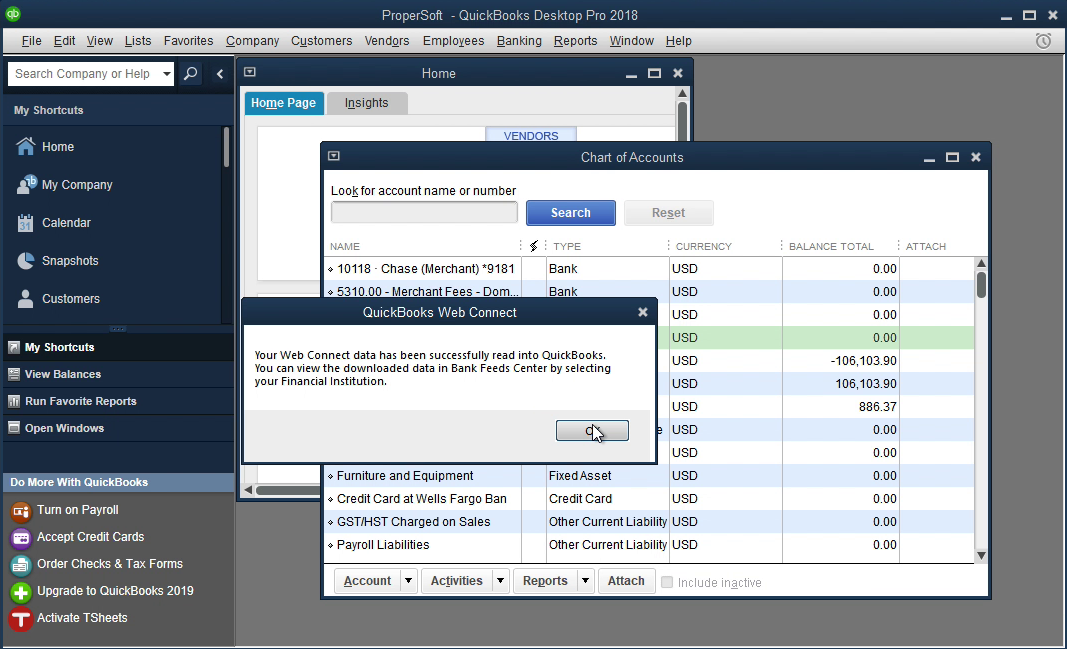This screenshot has width=1067, height=649.
Task: Click the -106,103.90 balance value
Action: click(864, 361)
